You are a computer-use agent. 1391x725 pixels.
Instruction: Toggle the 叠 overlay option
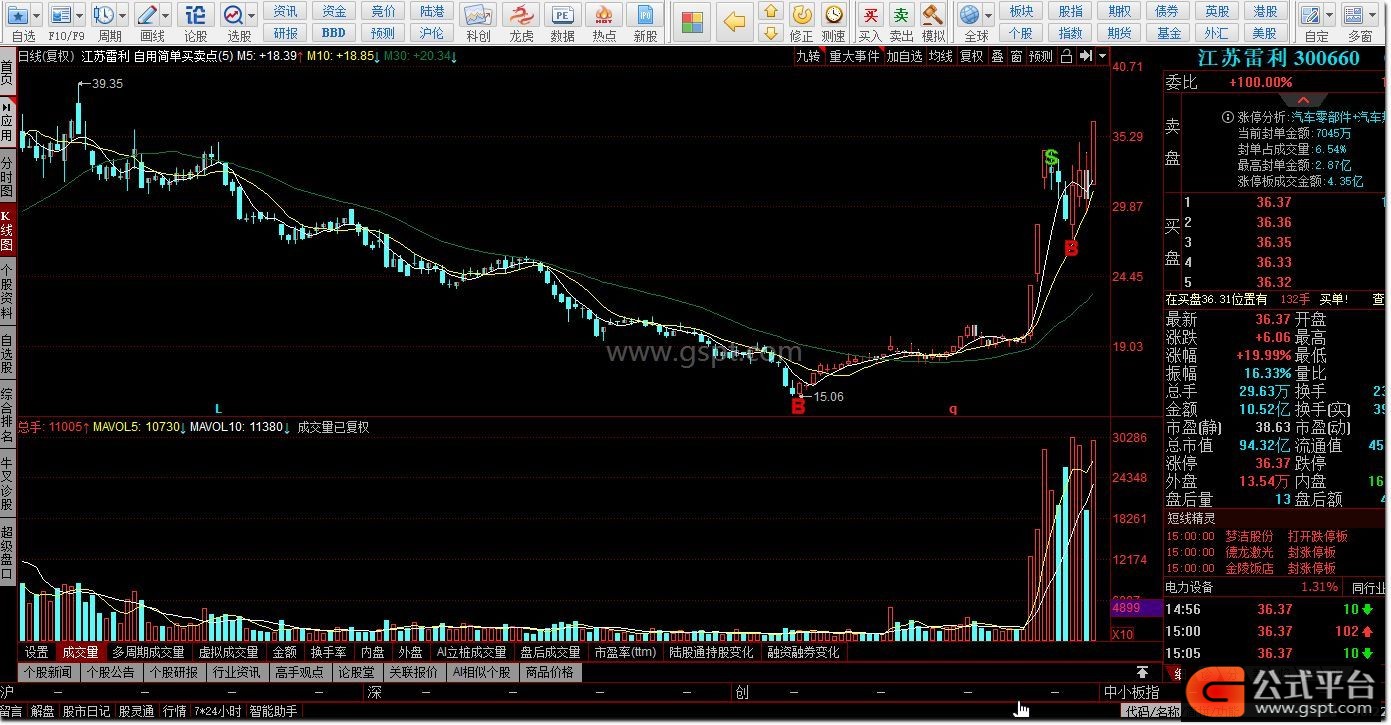(997, 57)
